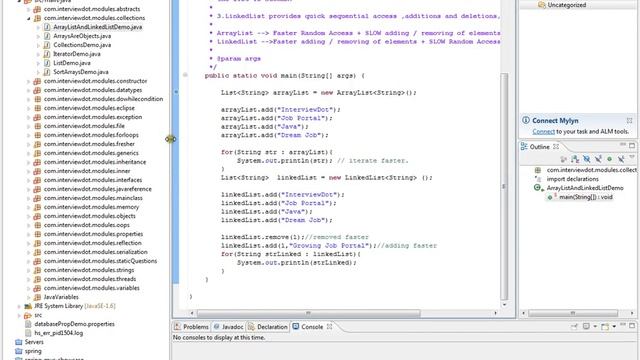Open CollectionsDemo.java file
640x360 pixels.
[x=82, y=45]
